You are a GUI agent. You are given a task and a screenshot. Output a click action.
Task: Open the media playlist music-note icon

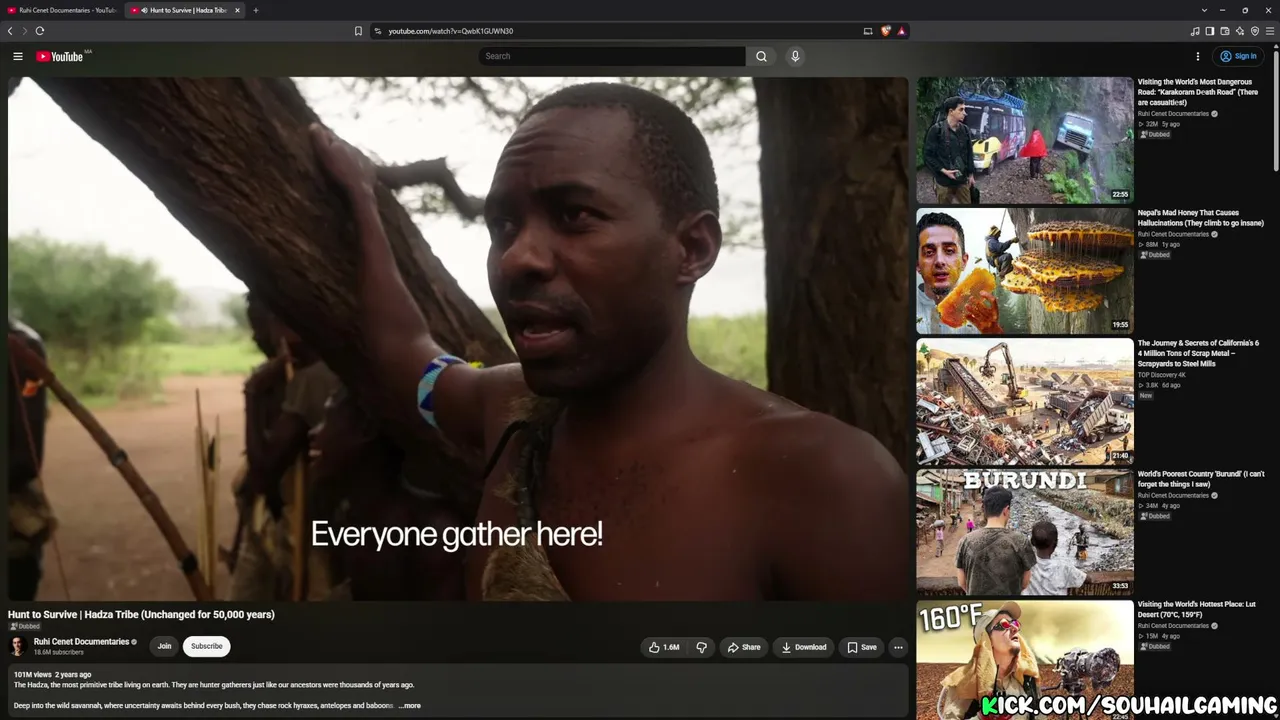tap(1195, 31)
